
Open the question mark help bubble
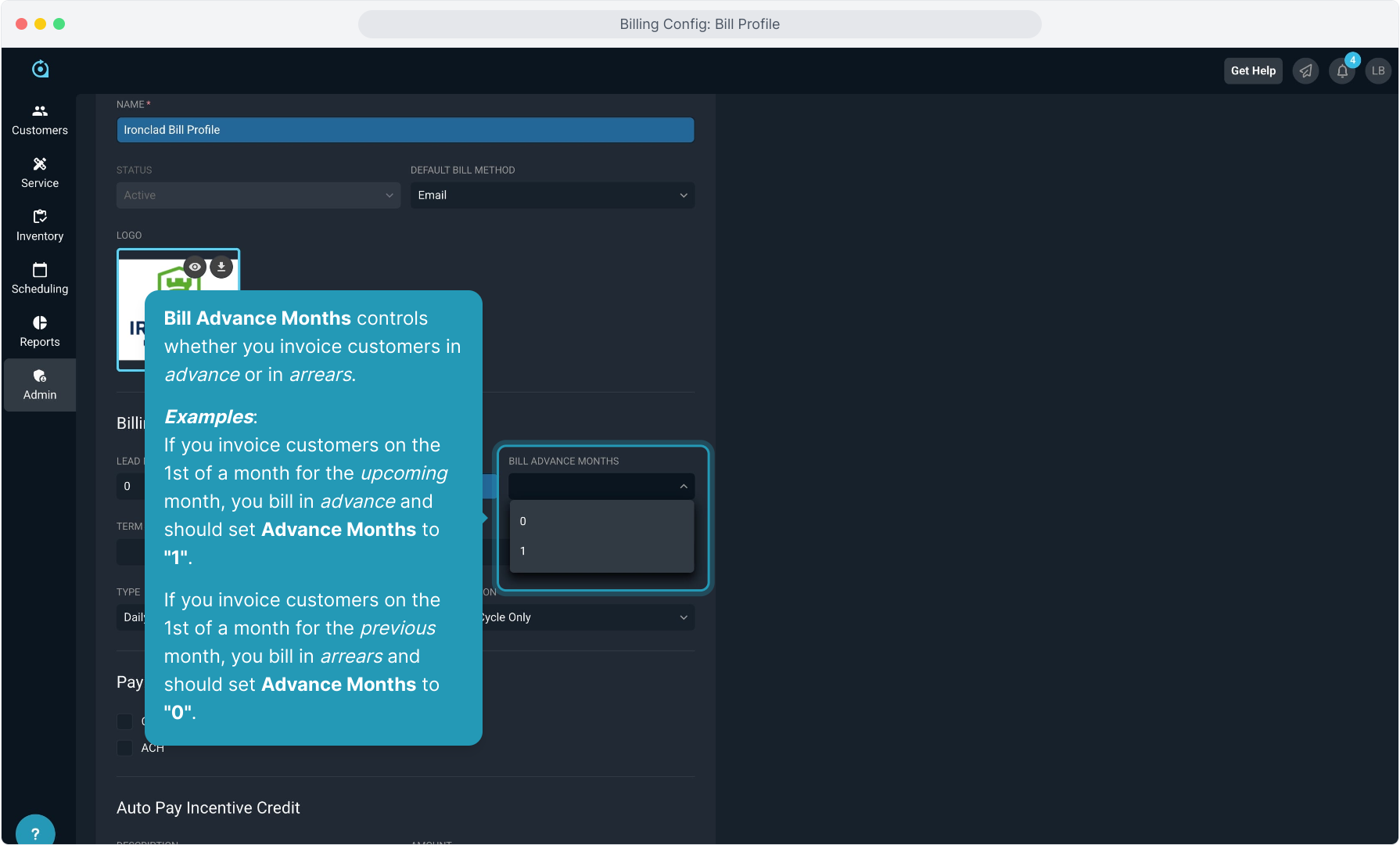tap(35, 832)
